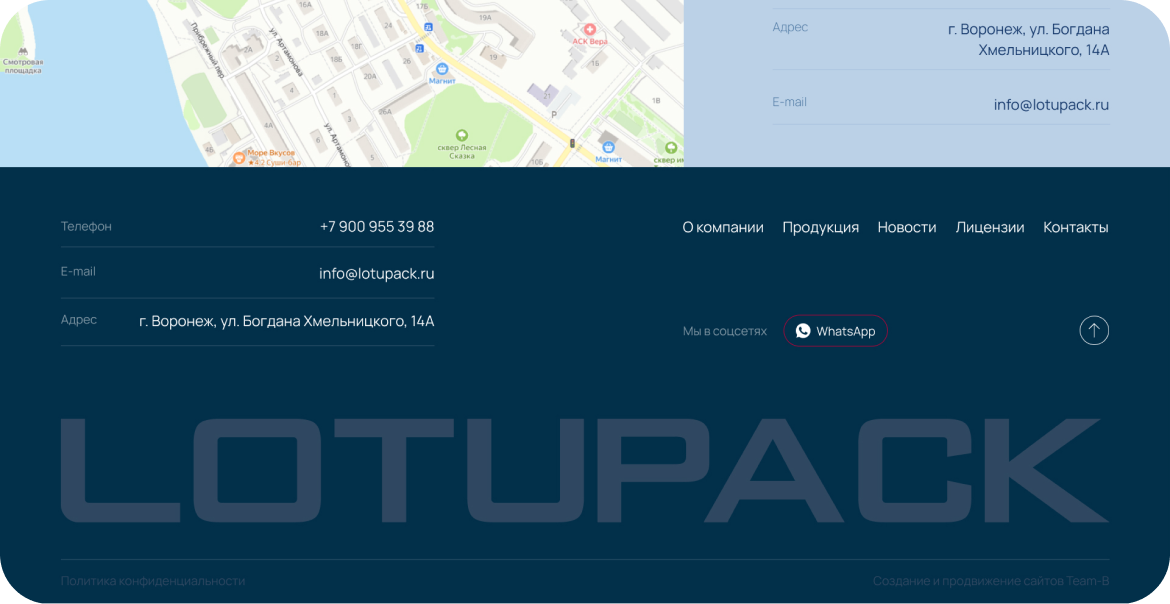The width and height of the screenshot is (1170, 604).
Task: Click Создание и продвижение сайтов Team-B link
Action: (x=990, y=581)
